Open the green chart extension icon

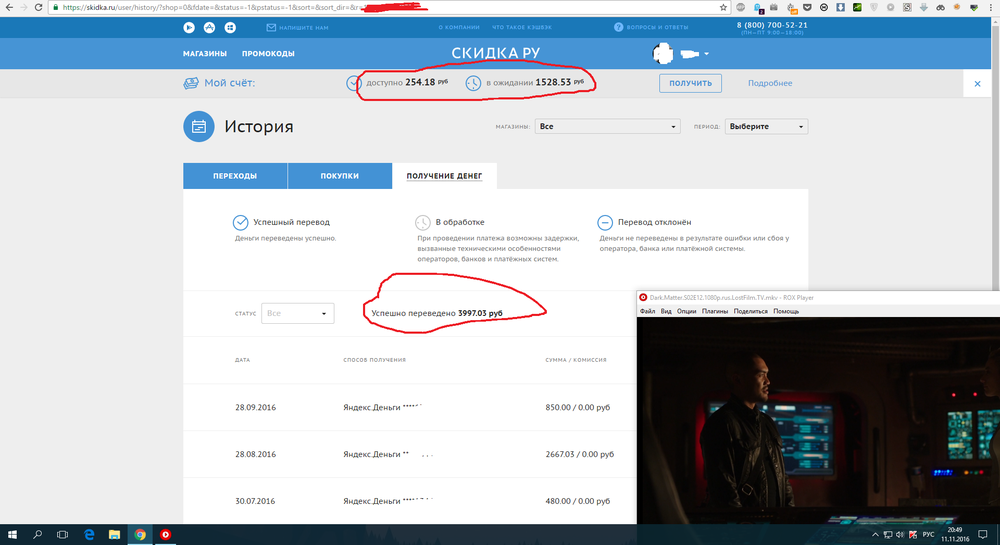[x=857, y=8]
